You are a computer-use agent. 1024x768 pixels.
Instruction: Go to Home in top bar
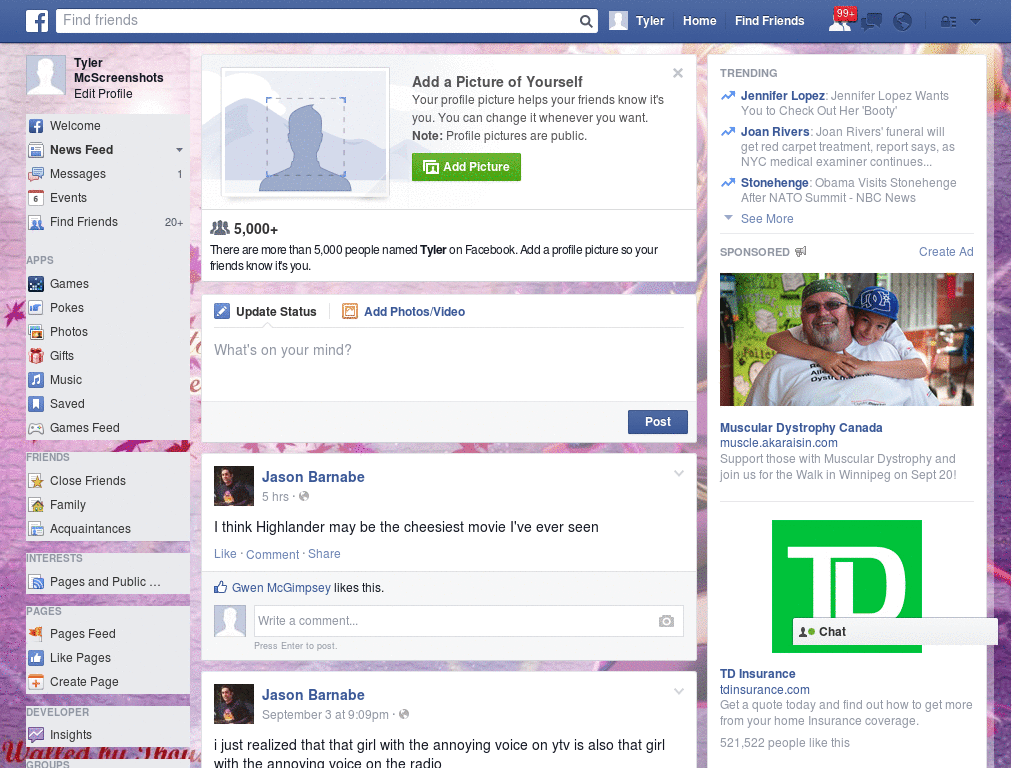point(699,21)
